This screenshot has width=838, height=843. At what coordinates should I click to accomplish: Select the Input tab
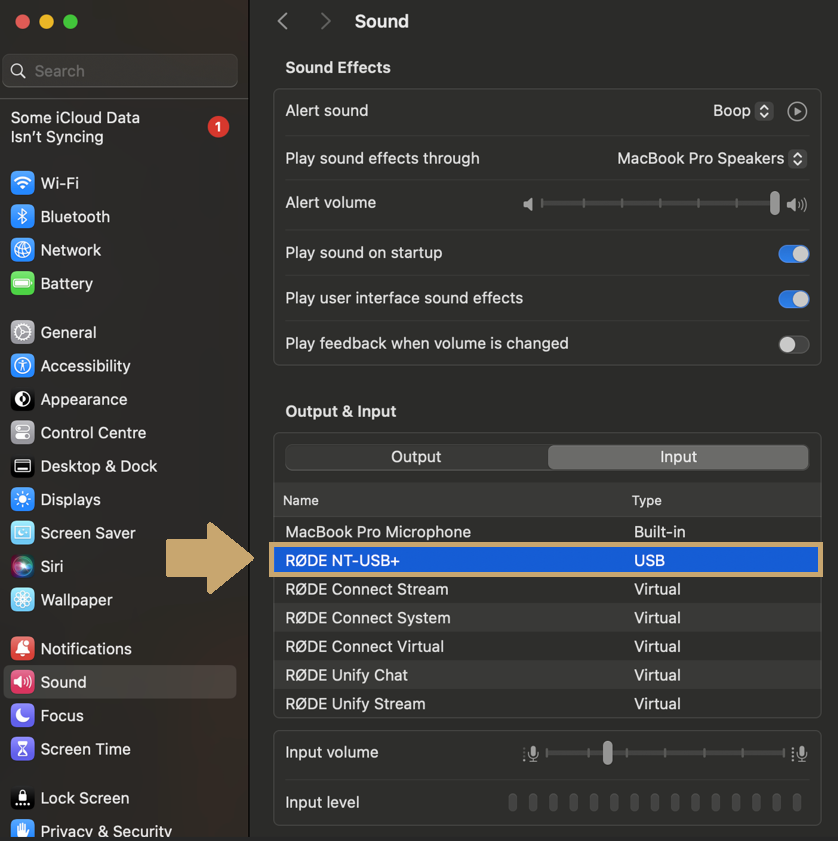[x=678, y=457]
